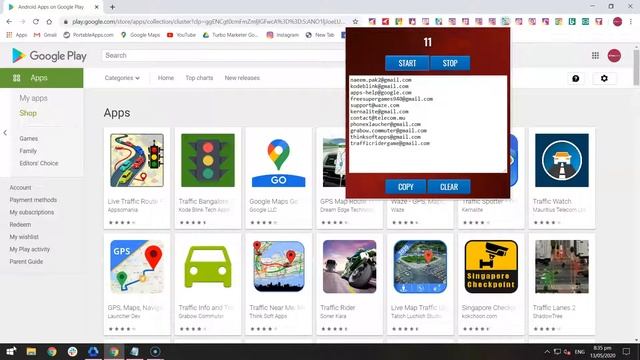Open My apps in sidebar
This screenshot has height=360, width=640.
33,98
